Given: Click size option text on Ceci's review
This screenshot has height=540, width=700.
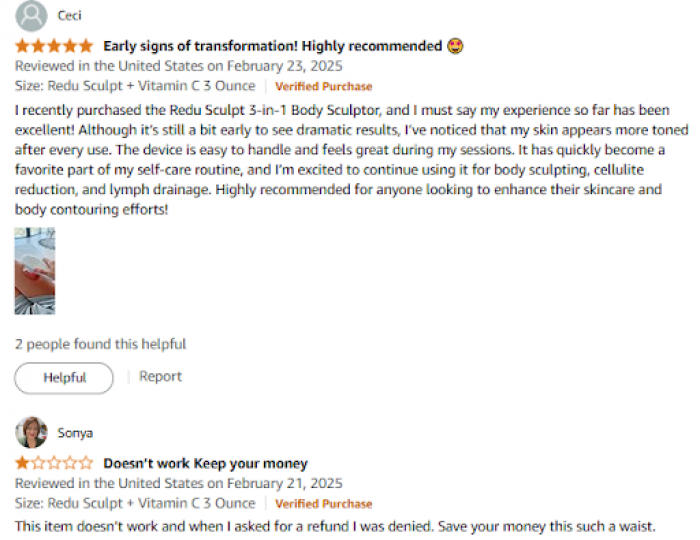Looking at the screenshot, I should (x=135, y=86).
